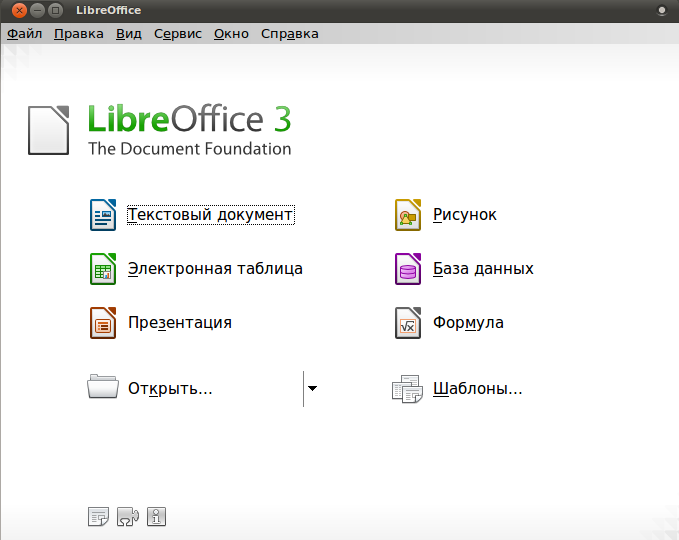Create a new Презентация
The width and height of the screenshot is (679, 540).
tap(180, 323)
